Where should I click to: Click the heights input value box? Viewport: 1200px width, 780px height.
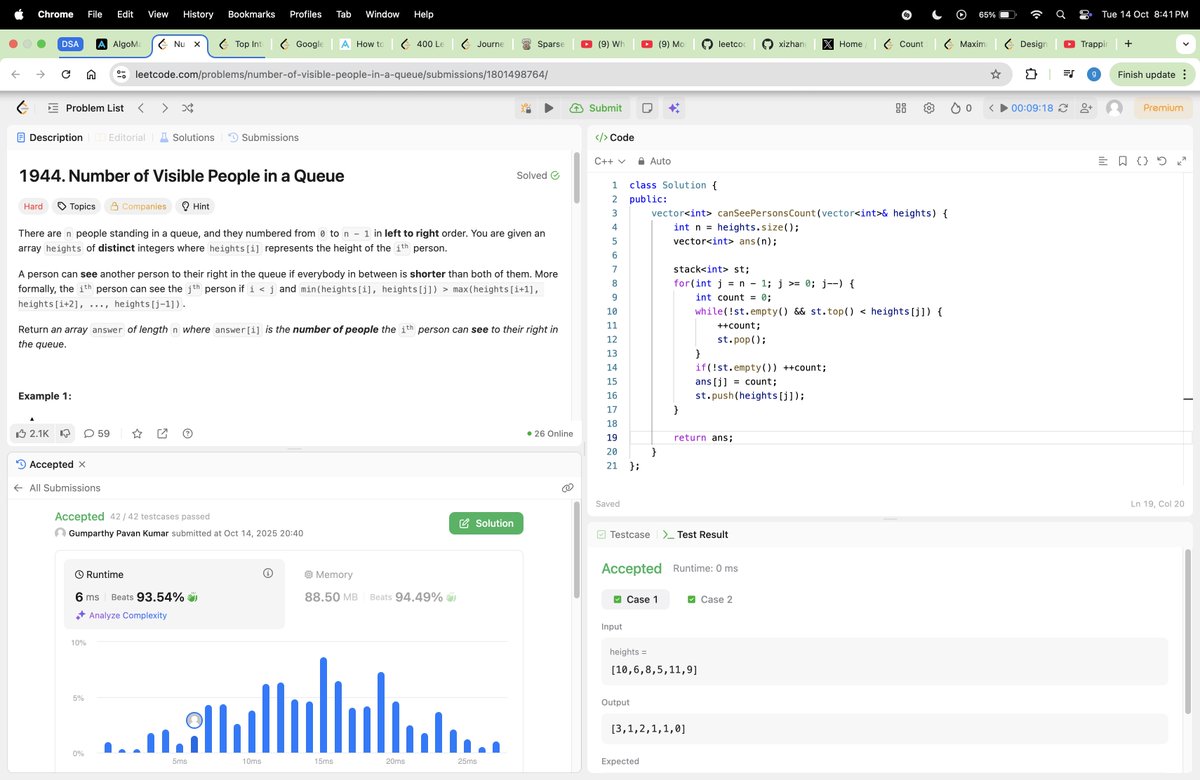click(884, 661)
